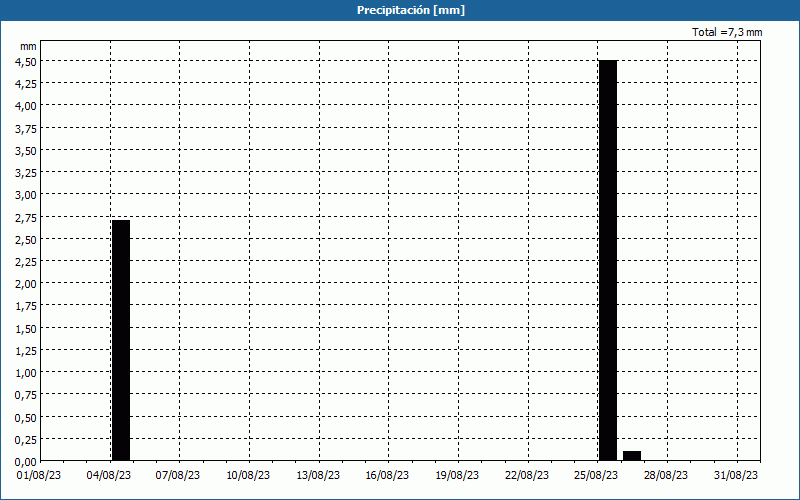Click the 22/08/23 date label
The width and height of the screenshot is (800, 500).
point(527,475)
